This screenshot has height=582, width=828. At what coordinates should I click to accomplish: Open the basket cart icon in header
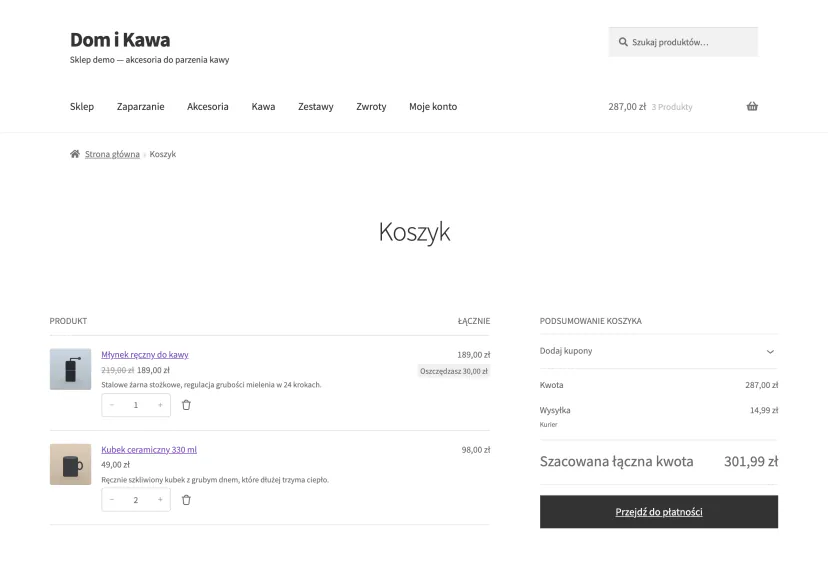[x=752, y=106]
